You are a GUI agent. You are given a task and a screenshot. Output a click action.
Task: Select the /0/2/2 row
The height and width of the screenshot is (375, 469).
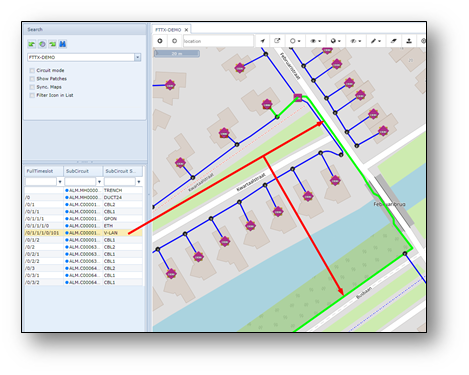(x=84, y=261)
